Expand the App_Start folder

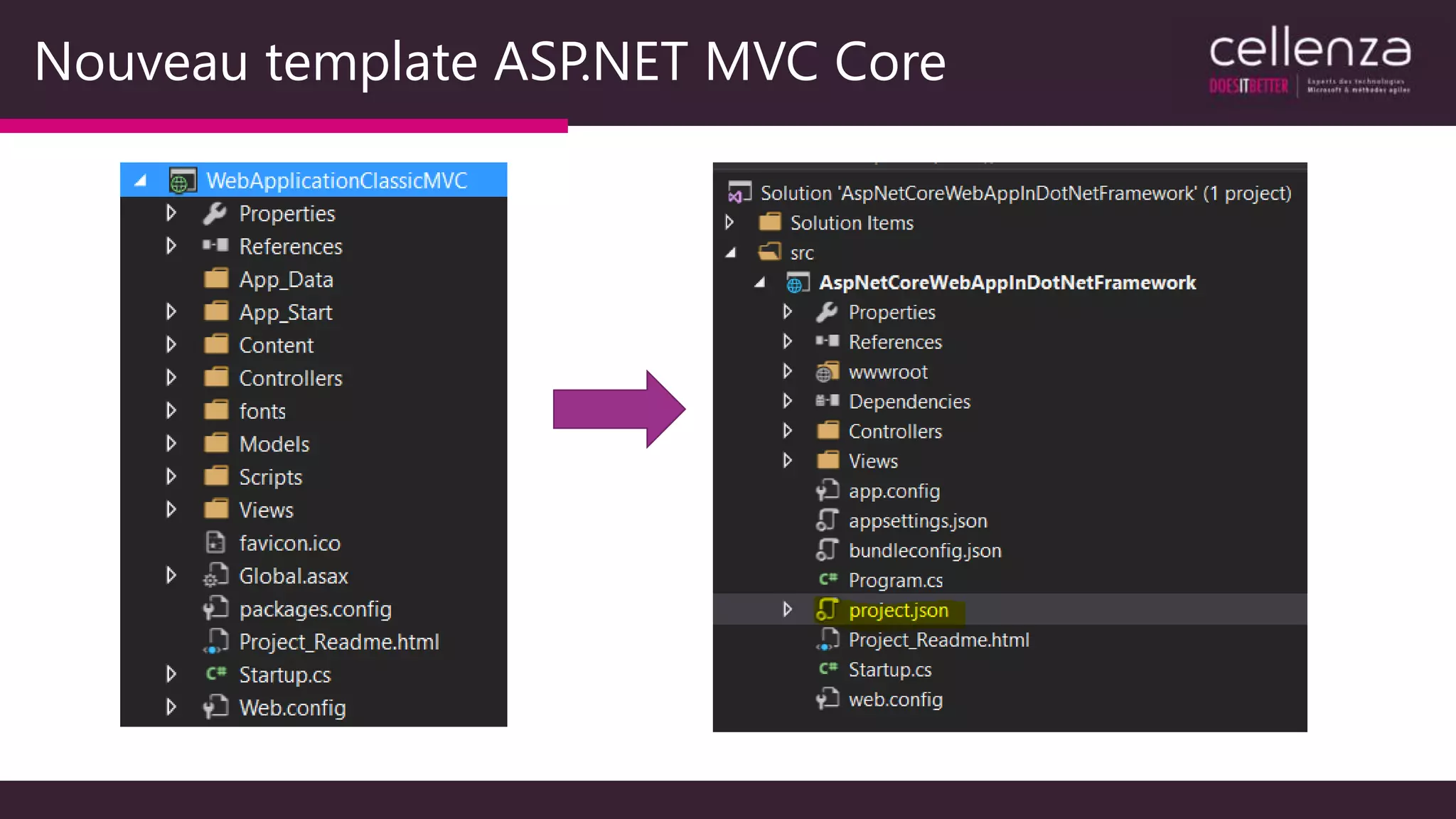click(x=171, y=311)
